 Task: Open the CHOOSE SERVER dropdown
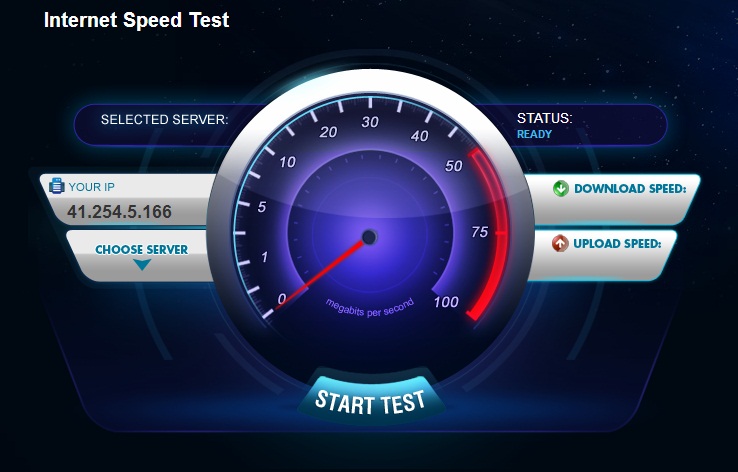point(141,256)
